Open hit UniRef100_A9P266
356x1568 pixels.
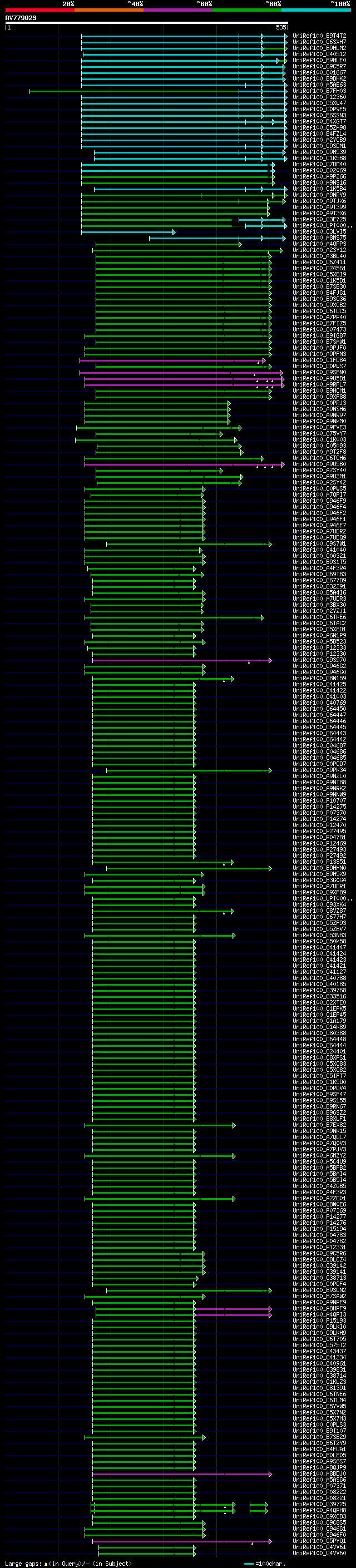coord(319,176)
